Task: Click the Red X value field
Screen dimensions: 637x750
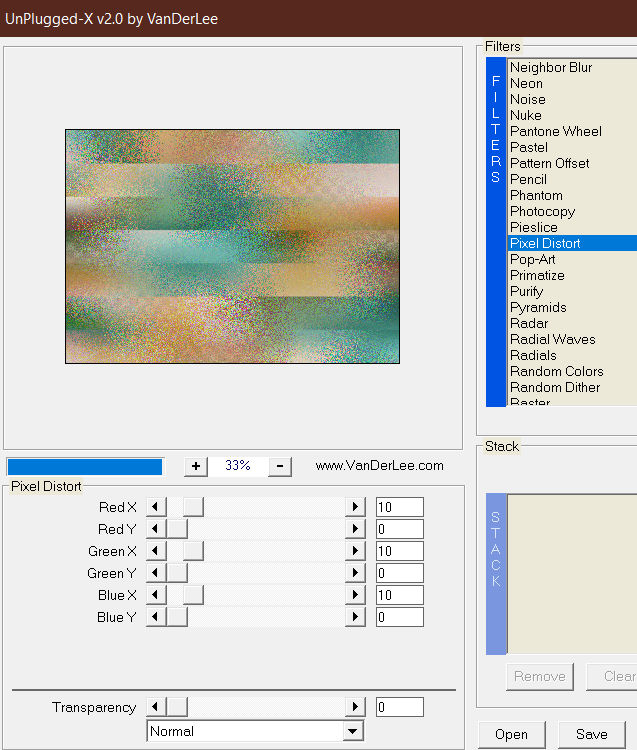Action: [x=399, y=507]
